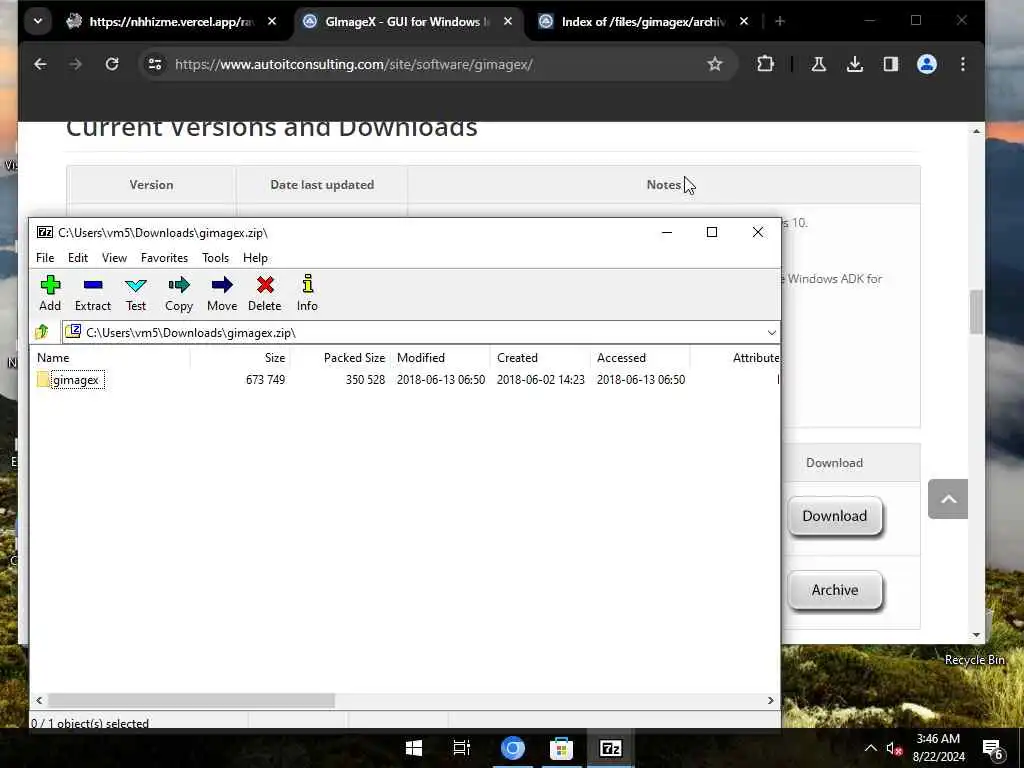
Task: Go up one folder level in 7-Zip
Action: pyautogui.click(x=42, y=332)
